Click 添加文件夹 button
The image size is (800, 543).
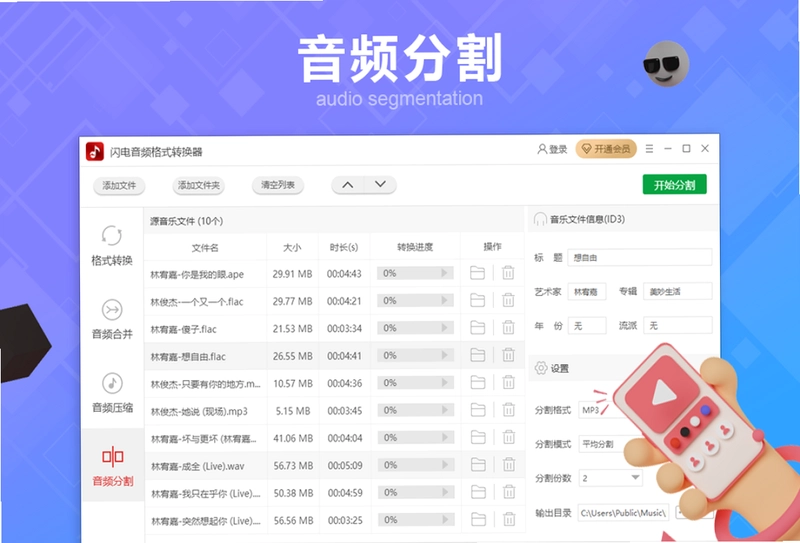coord(198,185)
